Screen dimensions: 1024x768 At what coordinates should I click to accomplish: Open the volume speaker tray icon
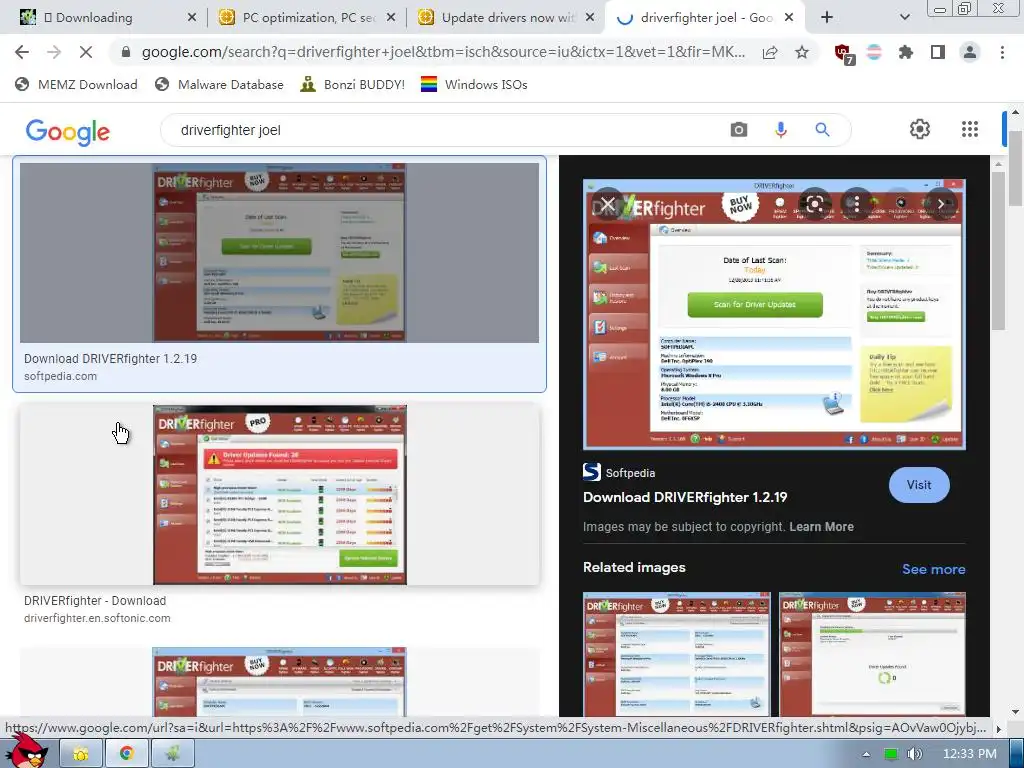914,754
